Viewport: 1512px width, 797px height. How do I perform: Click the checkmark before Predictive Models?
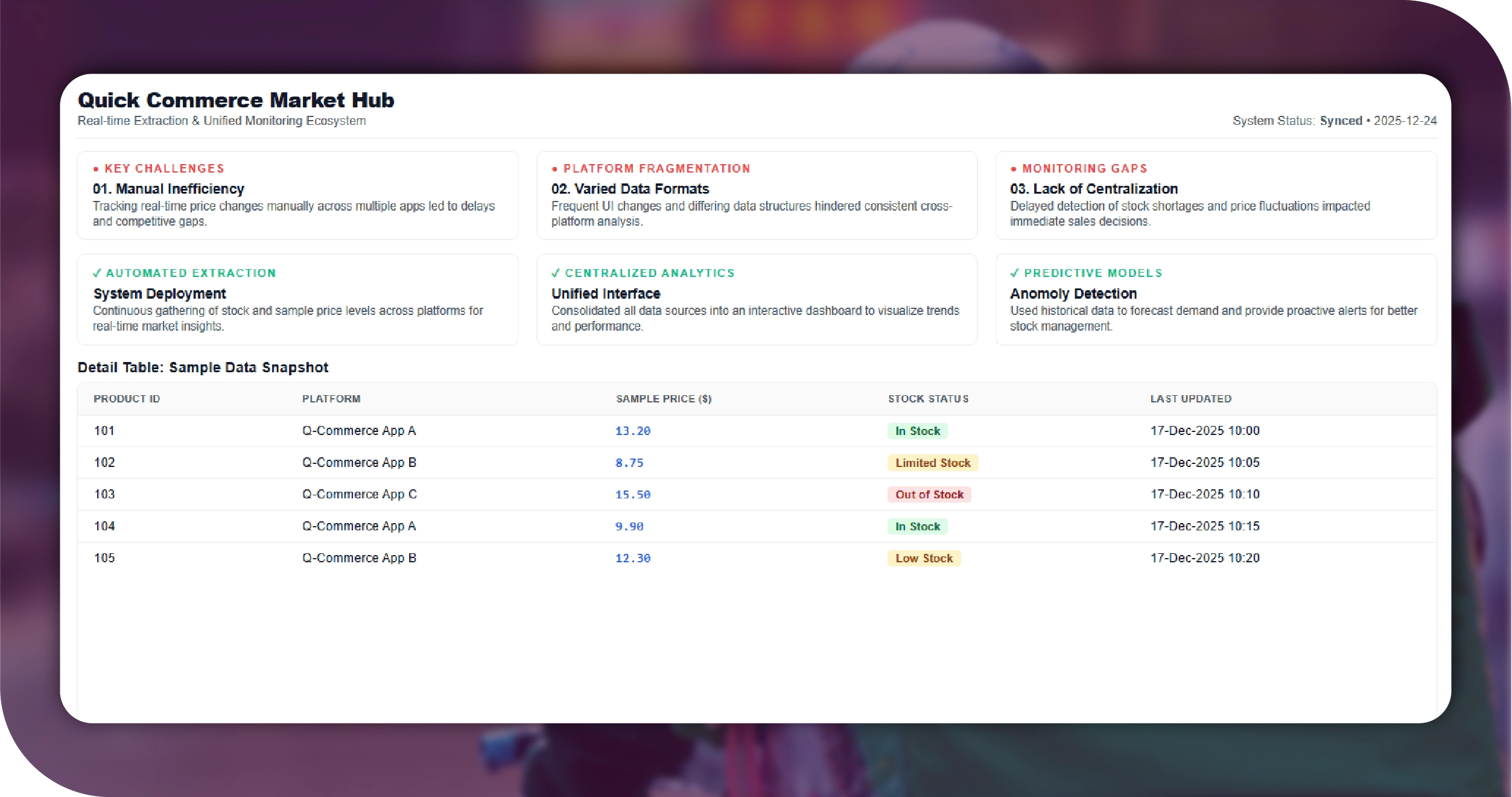(1015, 273)
